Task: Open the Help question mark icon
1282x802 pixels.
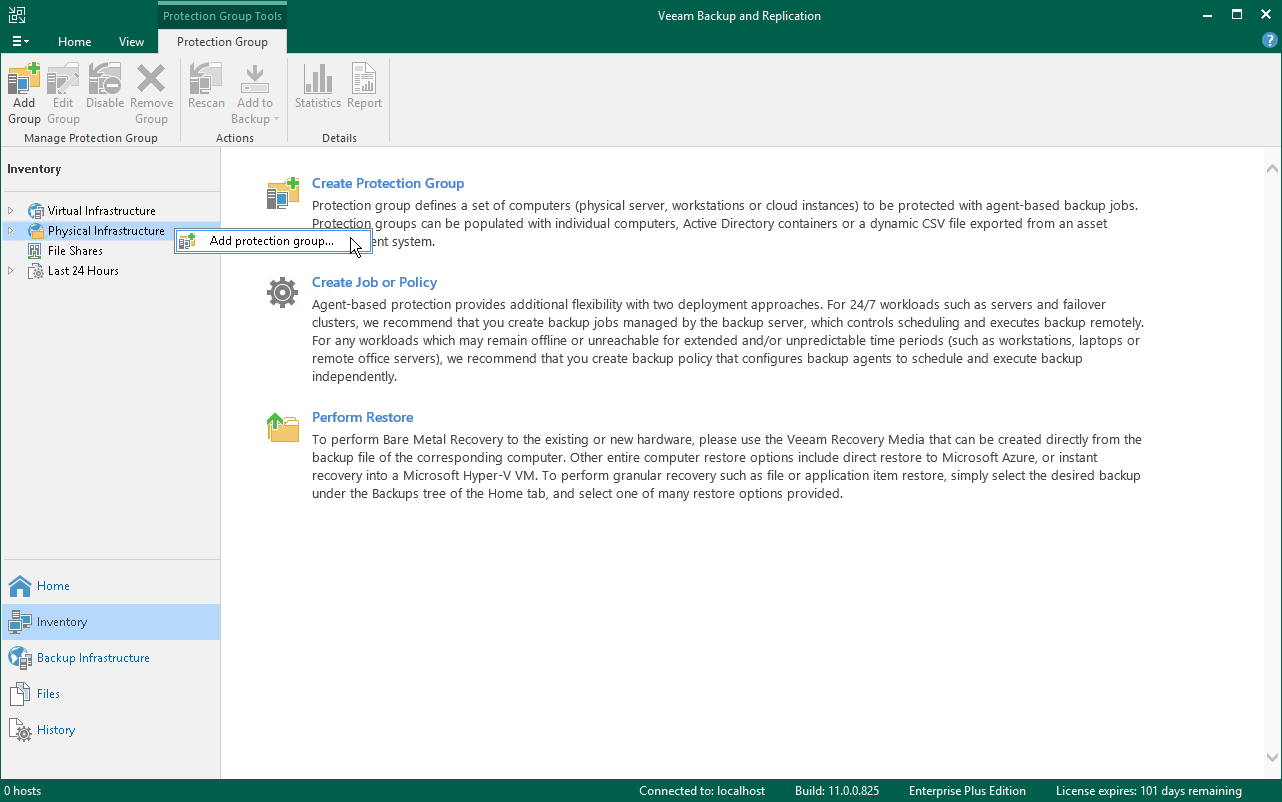Action: tap(1270, 41)
